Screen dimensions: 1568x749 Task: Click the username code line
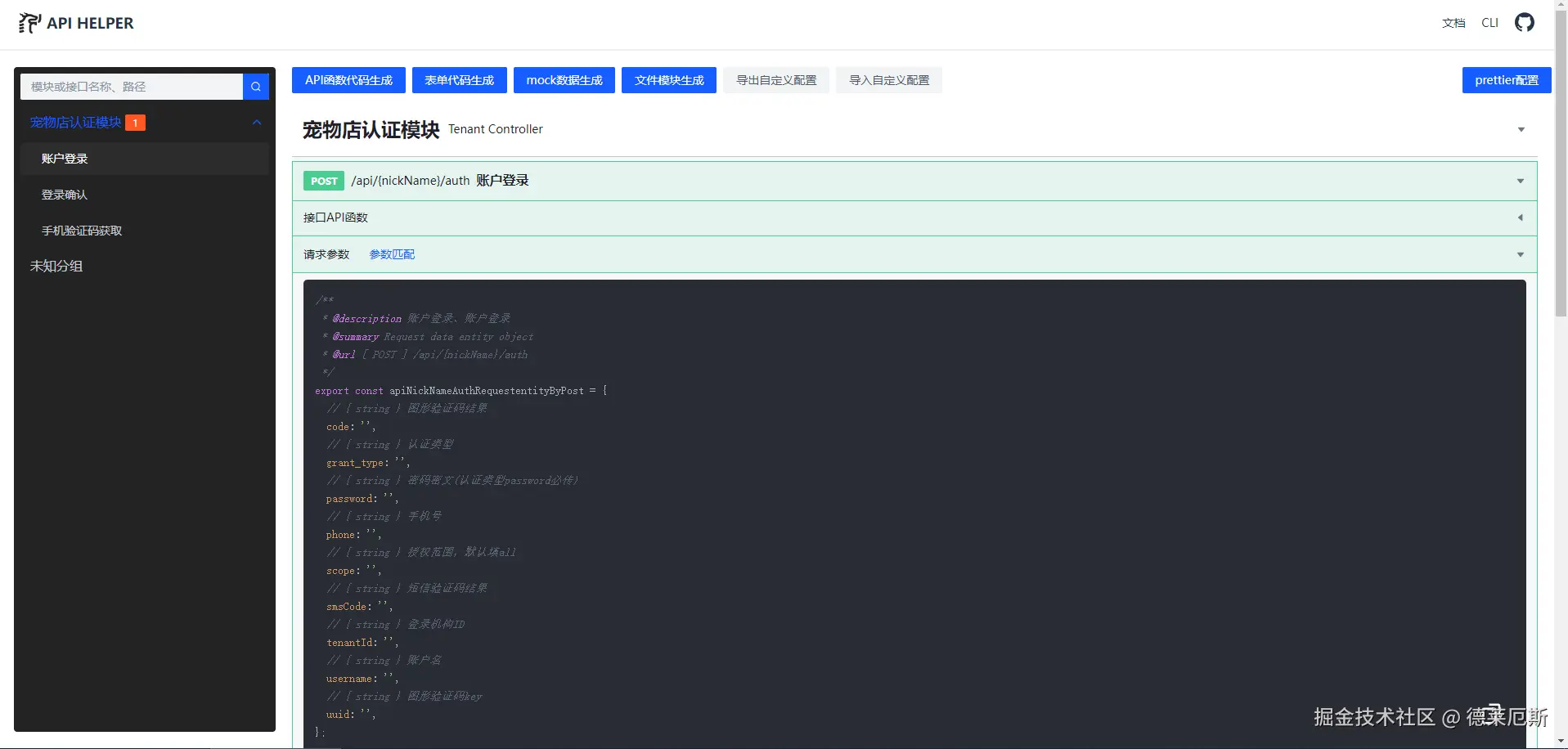[362, 679]
